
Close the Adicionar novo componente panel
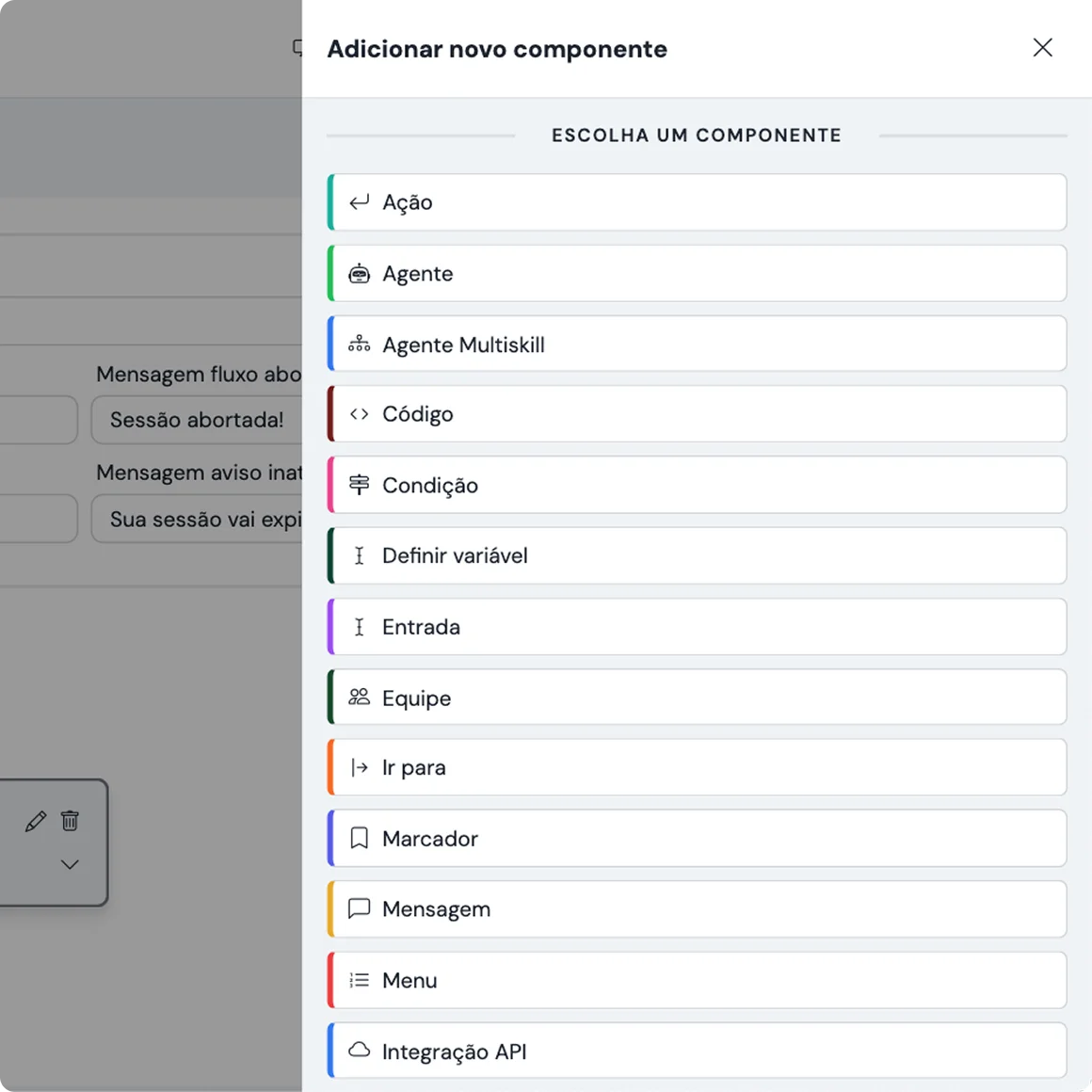[1042, 48]
